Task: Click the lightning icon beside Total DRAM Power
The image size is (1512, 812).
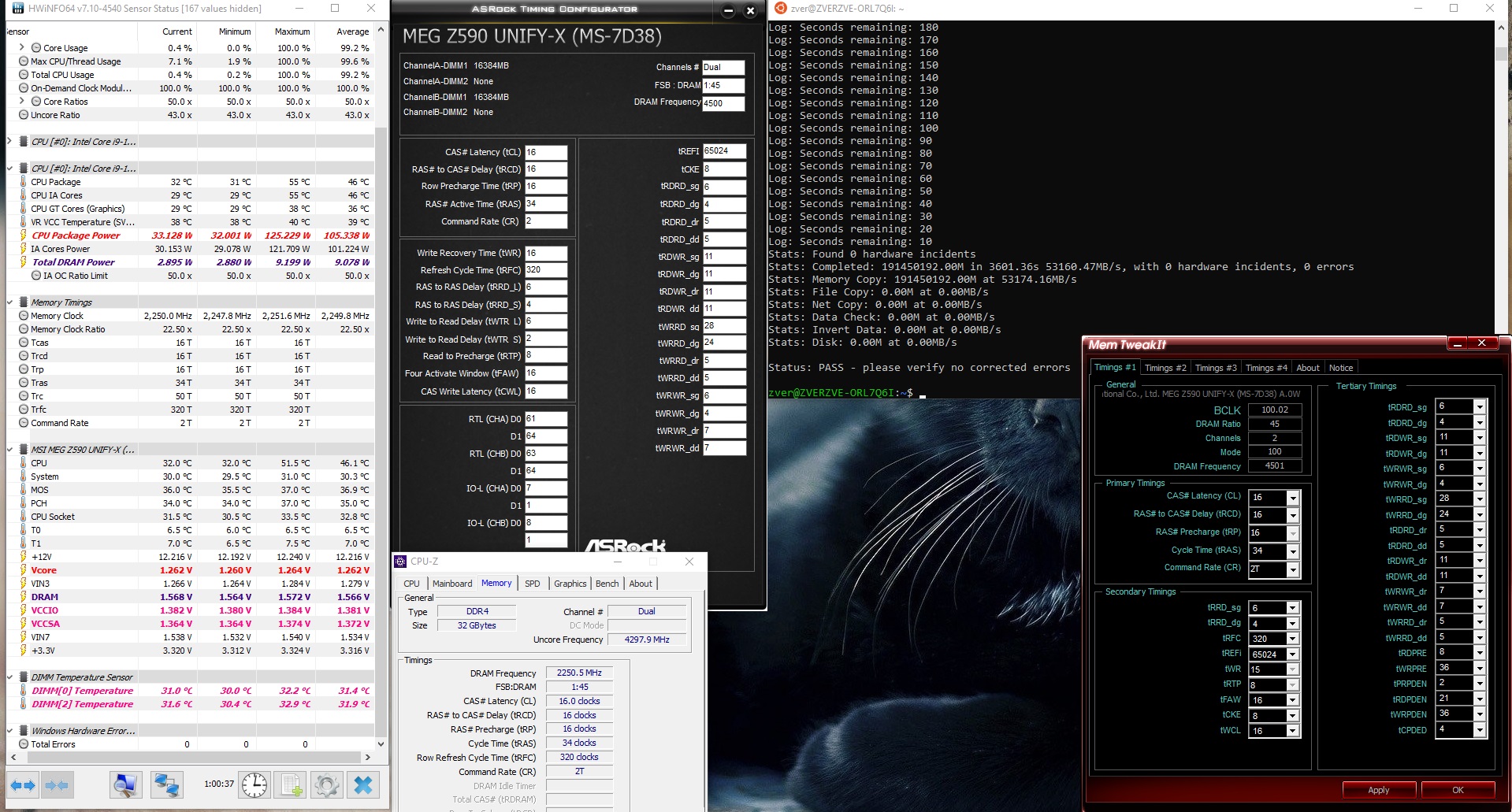Action: click(x=24, y=262)
